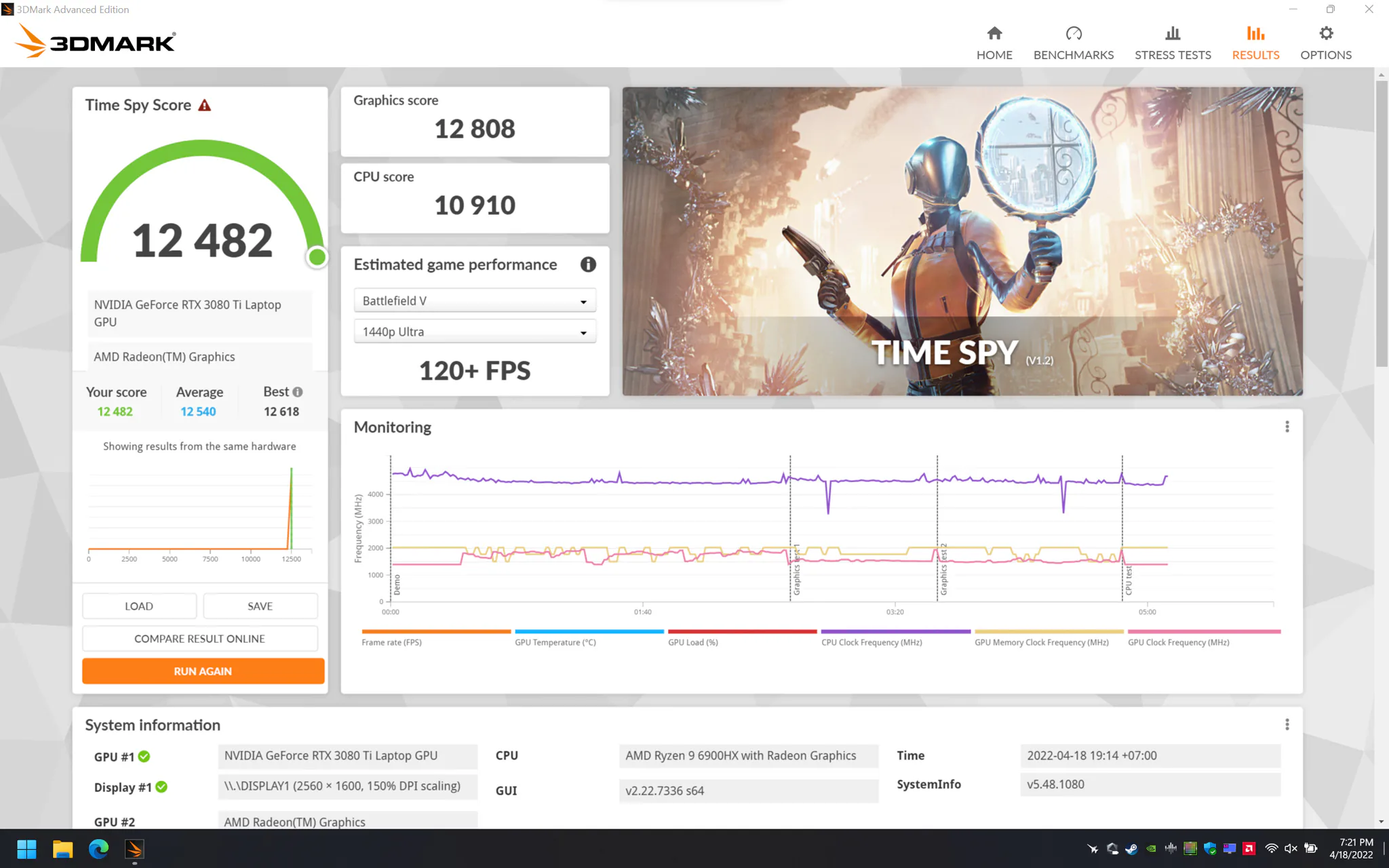The image size is (1389, 868).
Task: Open Steam from the system tray
Action: (x=1131, y=848)
